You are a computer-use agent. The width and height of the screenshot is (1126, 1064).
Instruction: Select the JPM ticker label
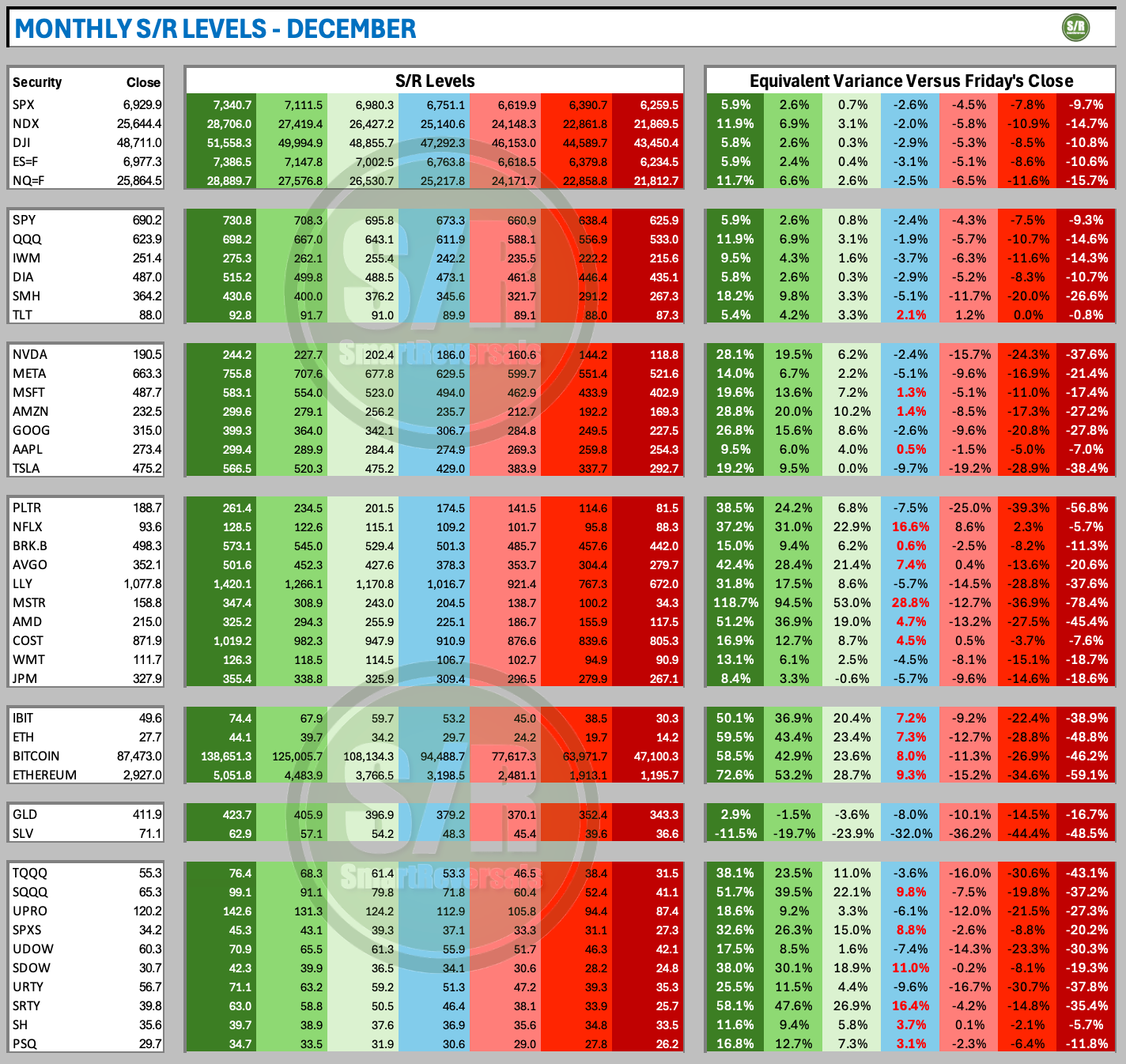(25, 678)
